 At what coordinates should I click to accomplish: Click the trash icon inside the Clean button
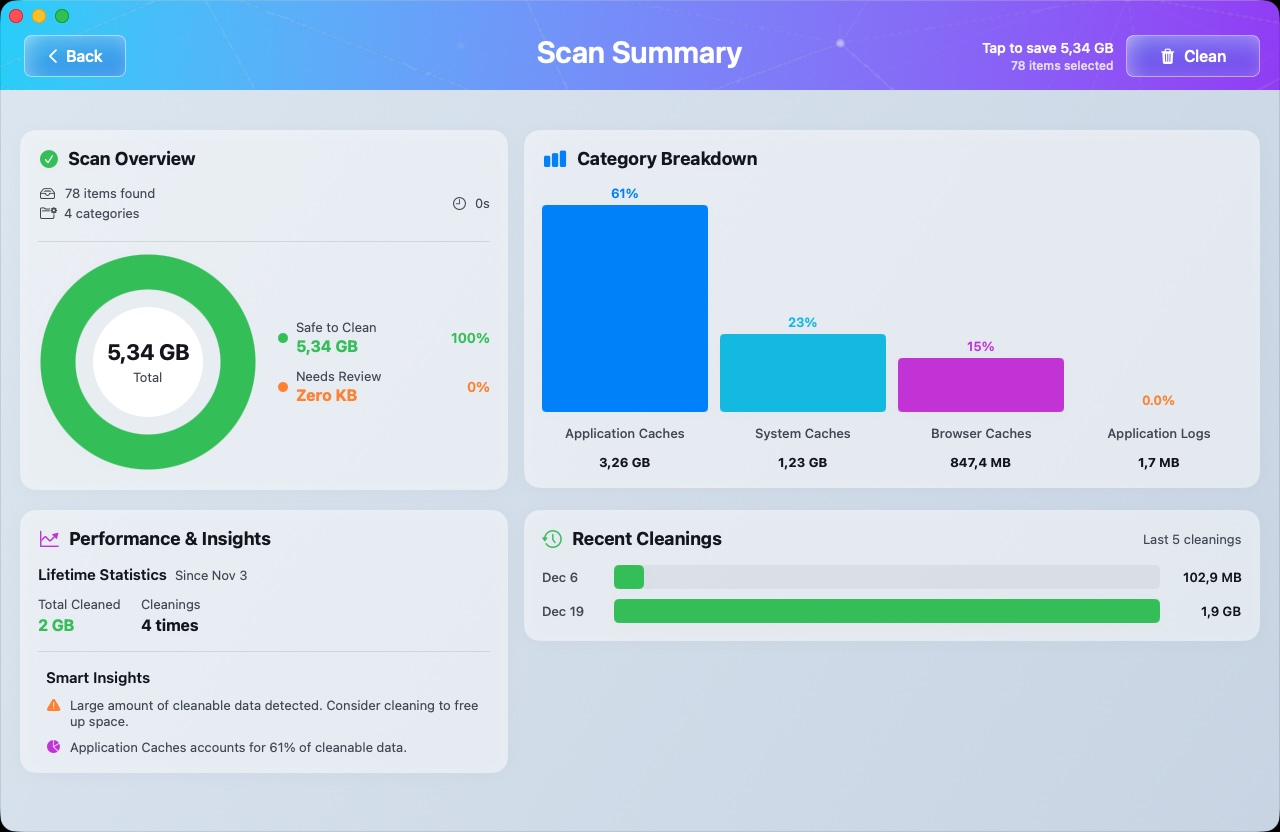pos(1166,56)
